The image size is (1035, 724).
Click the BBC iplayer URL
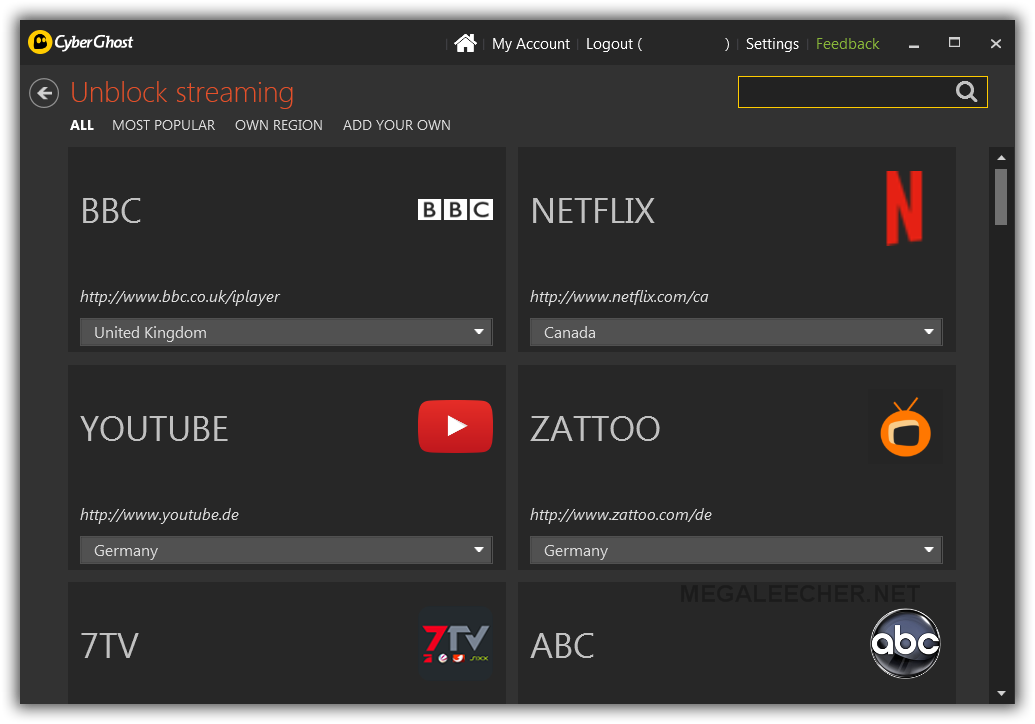(x=180, y=297)
